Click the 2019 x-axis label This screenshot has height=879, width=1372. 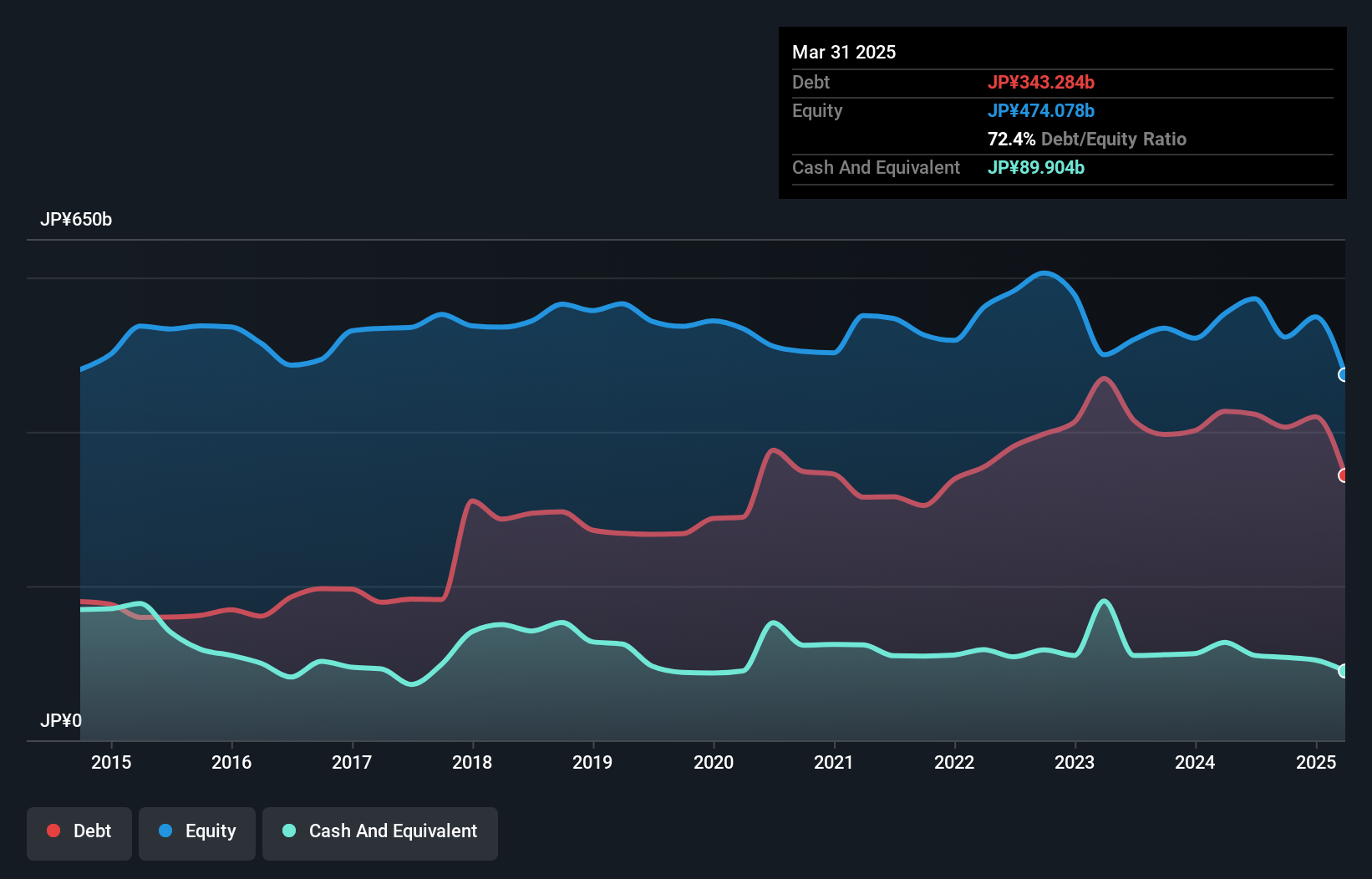coord(592,762)
